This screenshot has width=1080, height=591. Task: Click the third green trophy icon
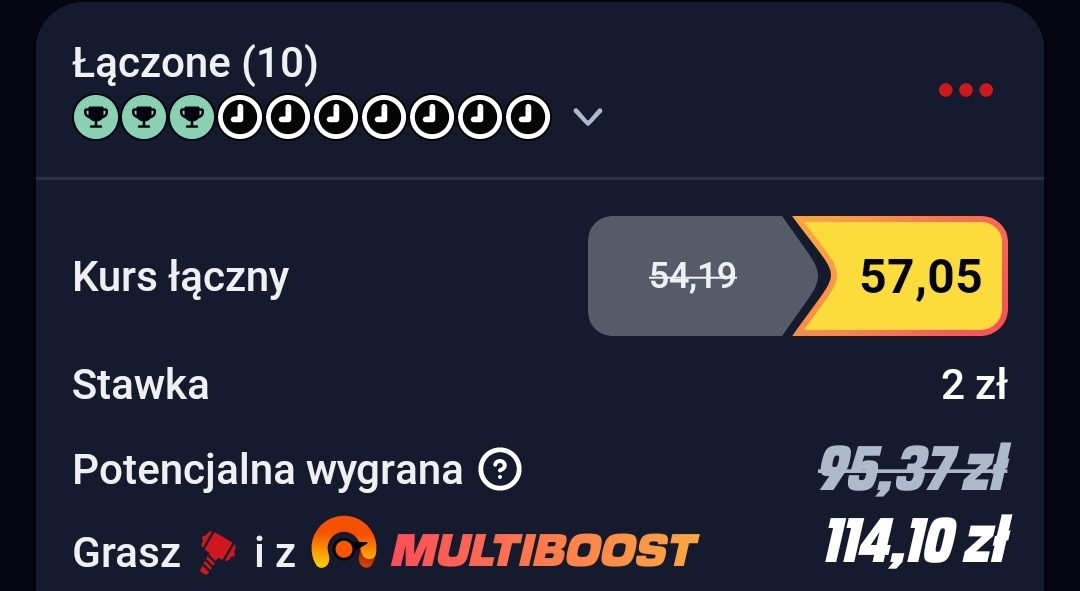click(192, 117)
